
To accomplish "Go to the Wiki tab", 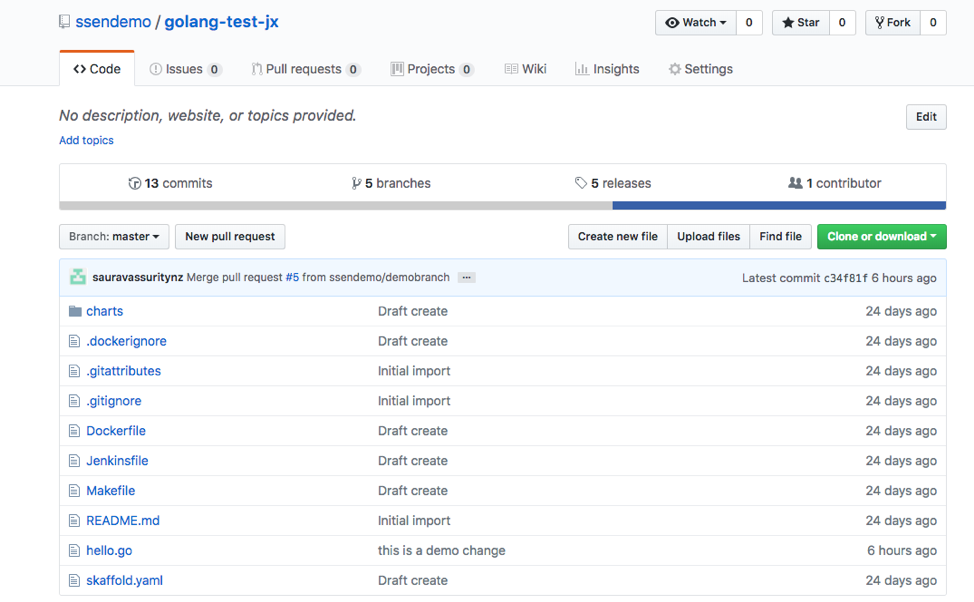I will coord(526,69).
